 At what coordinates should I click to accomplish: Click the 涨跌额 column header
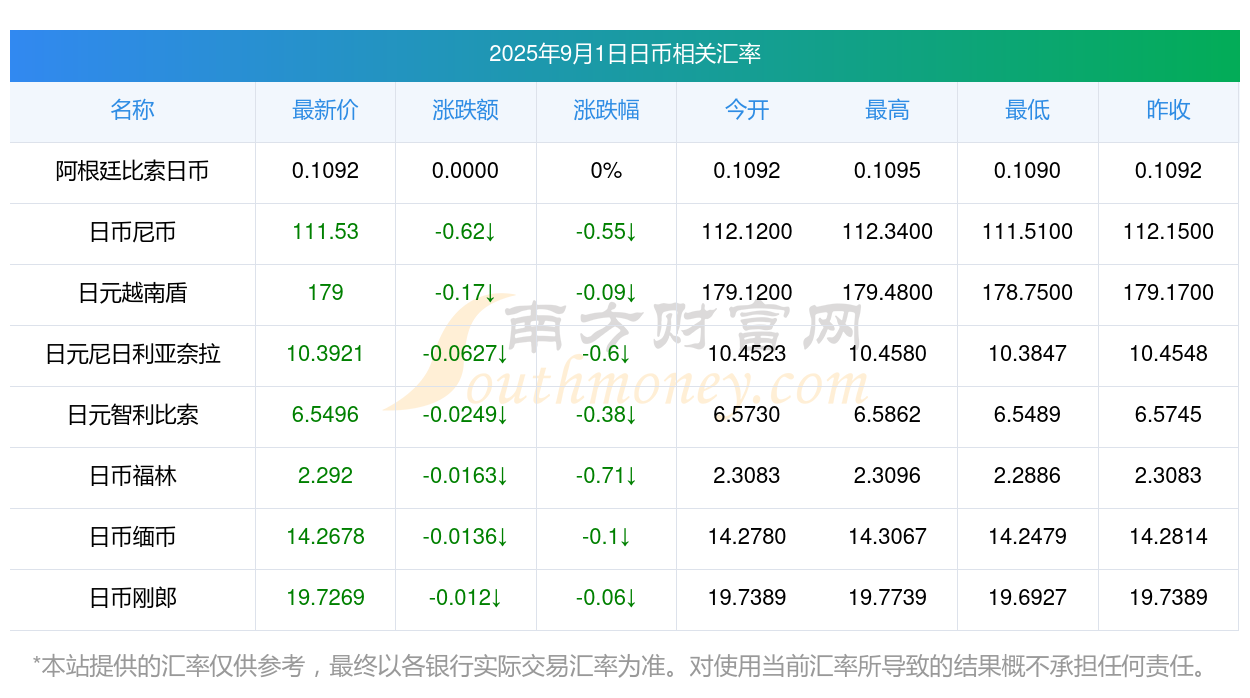click(x=466, y=110)
